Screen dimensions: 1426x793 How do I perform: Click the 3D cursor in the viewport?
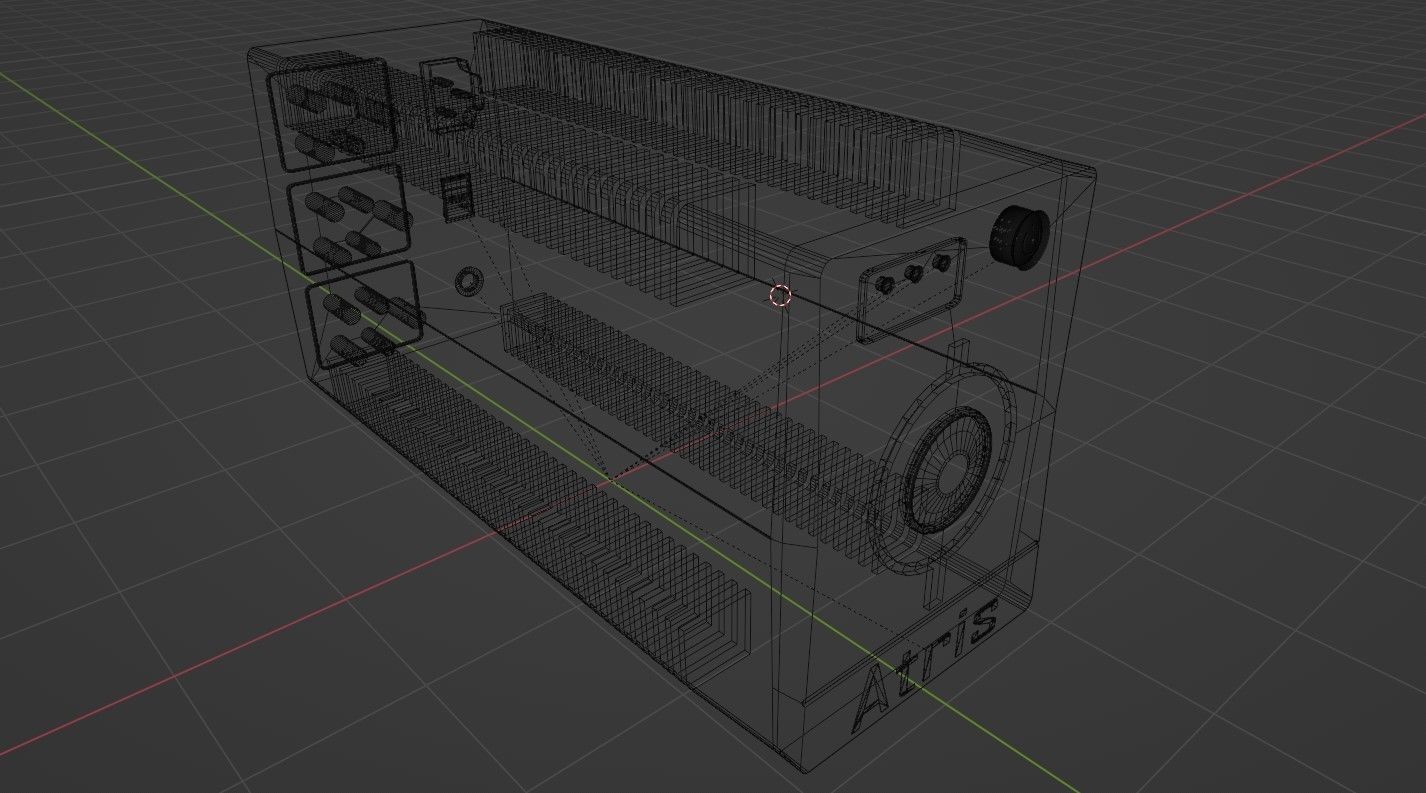pyautogui.click(x=781, y=295)
